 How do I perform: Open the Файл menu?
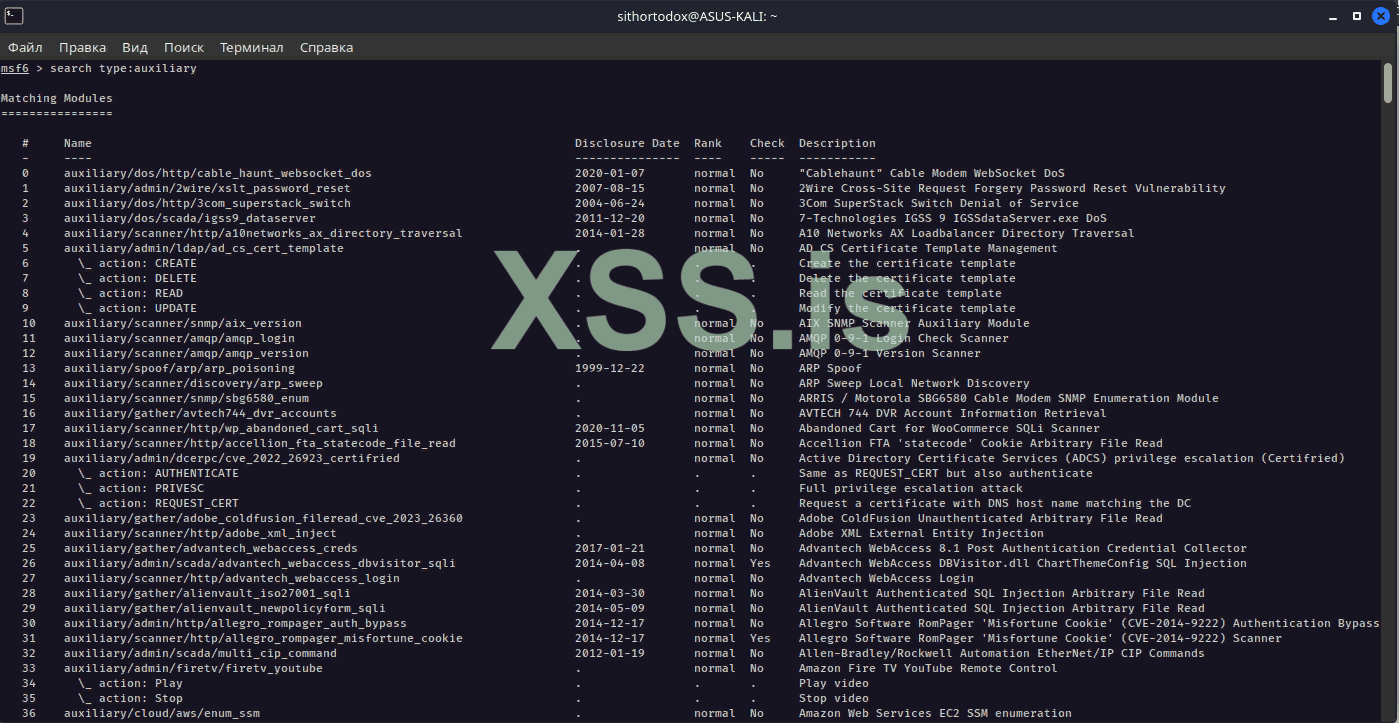click(25, 47)
